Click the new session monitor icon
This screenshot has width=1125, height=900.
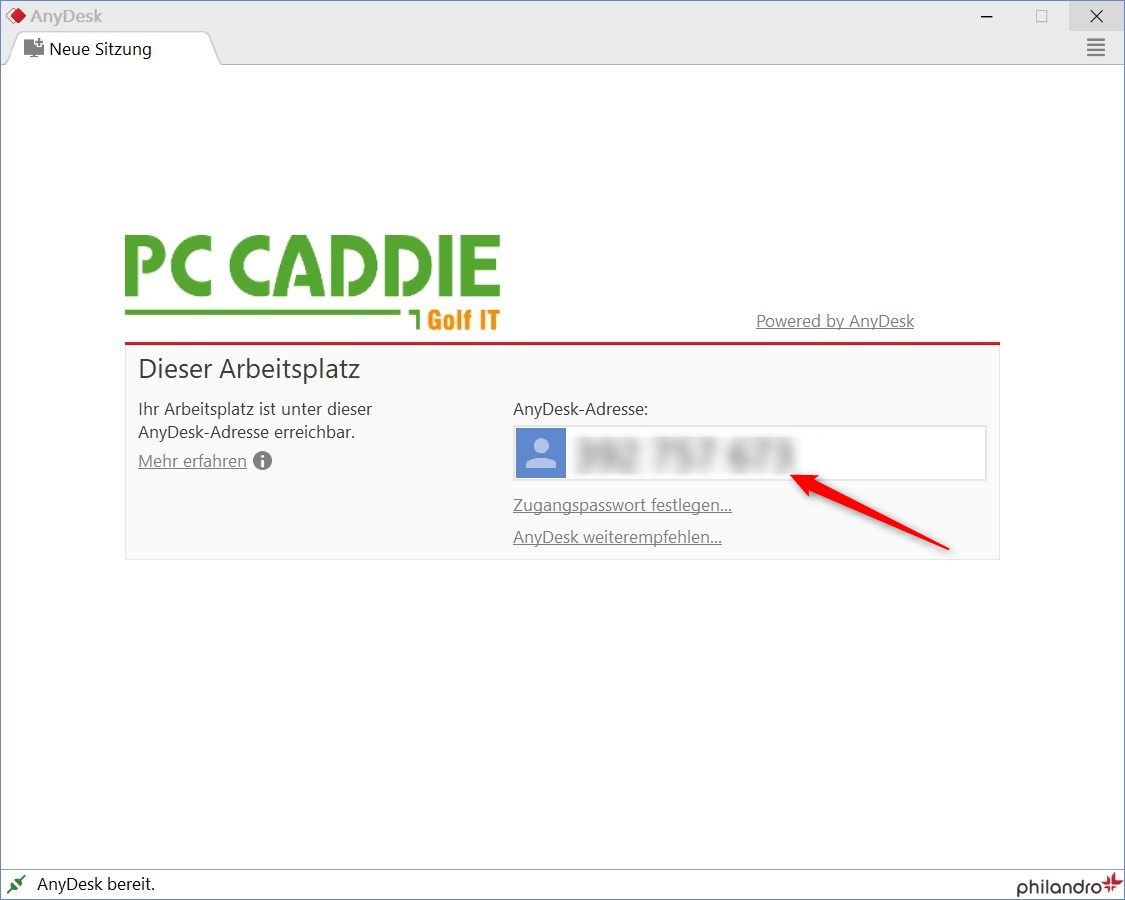point(34,48)
